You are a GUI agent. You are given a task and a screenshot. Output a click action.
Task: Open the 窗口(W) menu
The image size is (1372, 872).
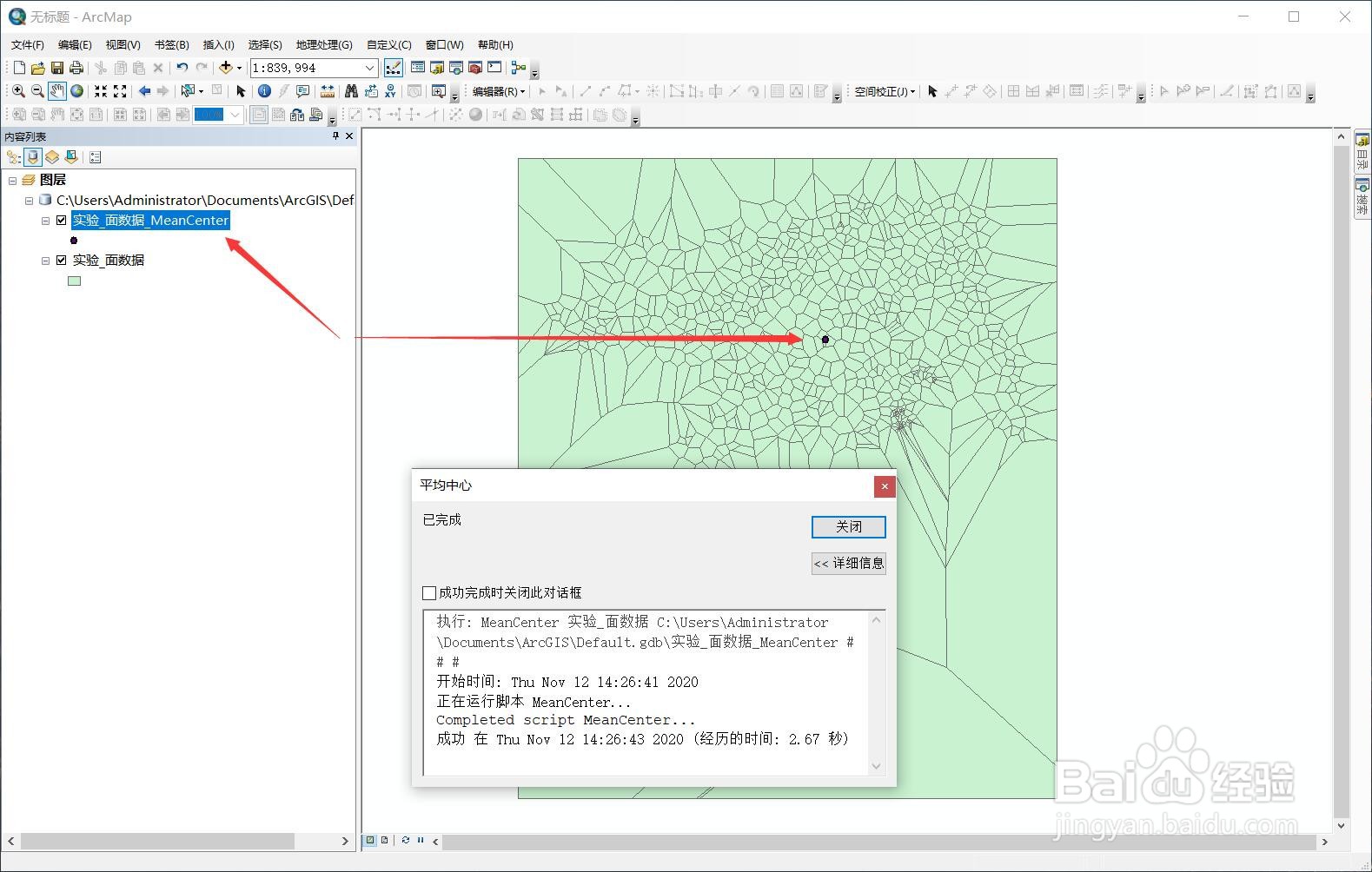(x=444, y=44)
